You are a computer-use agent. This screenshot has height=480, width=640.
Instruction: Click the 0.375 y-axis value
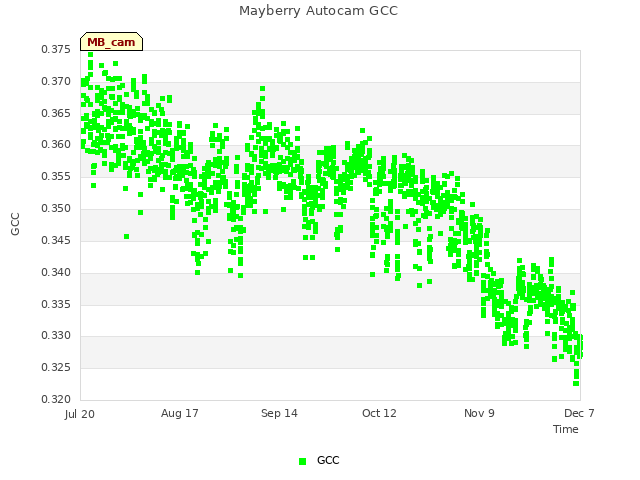coord(56,49)
